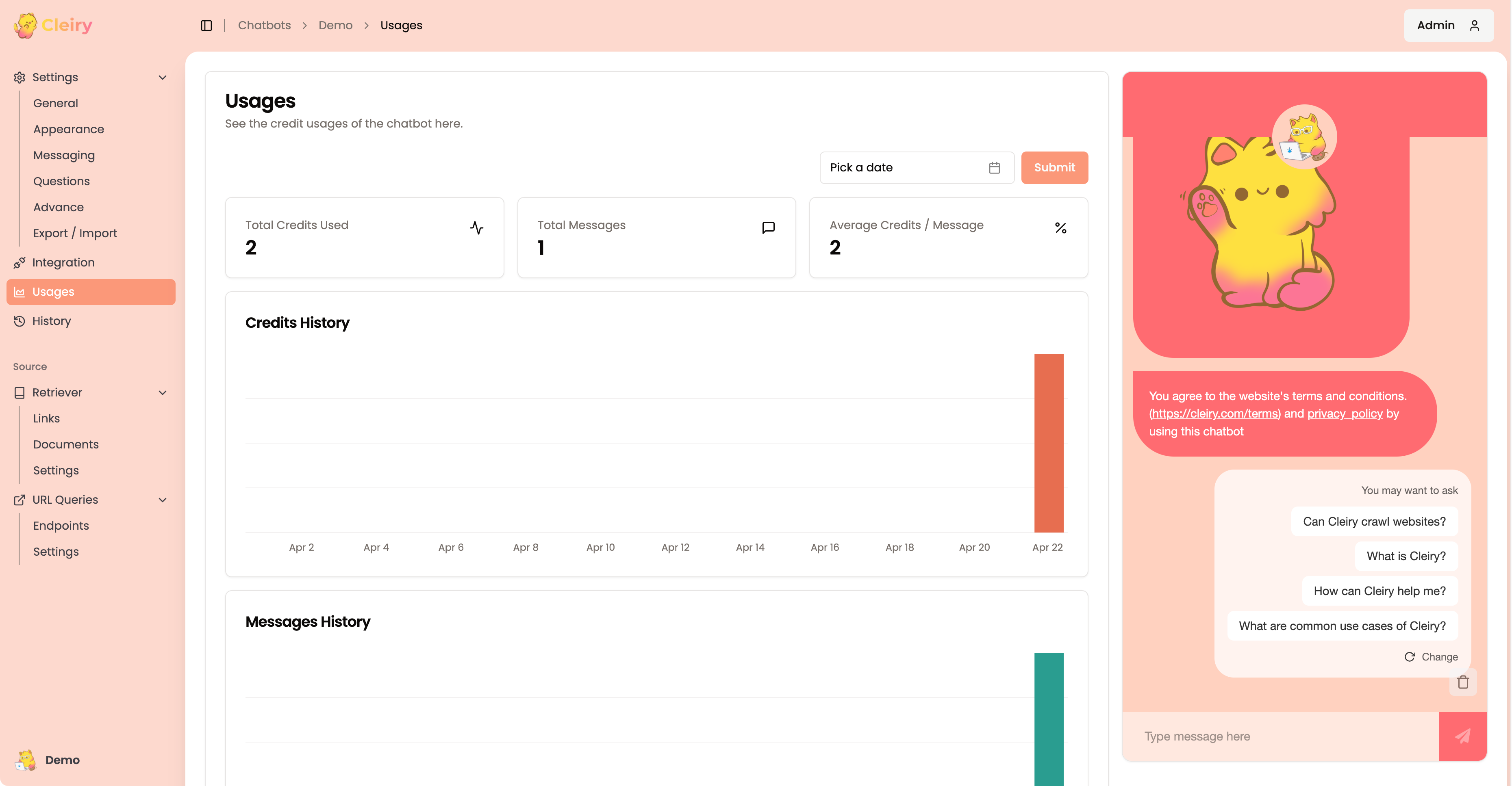This screenshot has width=1512, height=786.
Task: Open Retriever Links
Action: (46, 418)
